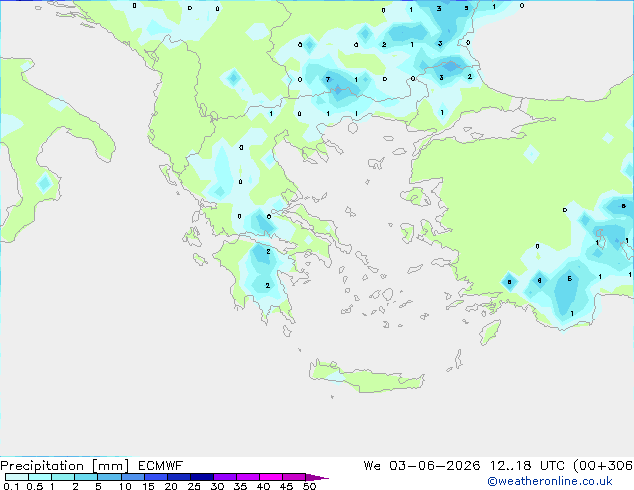Select the 45–50 mm legend color swatch
The image size is (634, 490).
294,477
